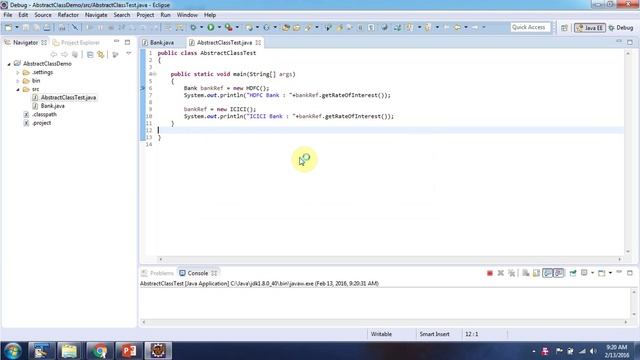Expand the .settings folder
This screenshot has height=360, width=640.
coord(18,73)
